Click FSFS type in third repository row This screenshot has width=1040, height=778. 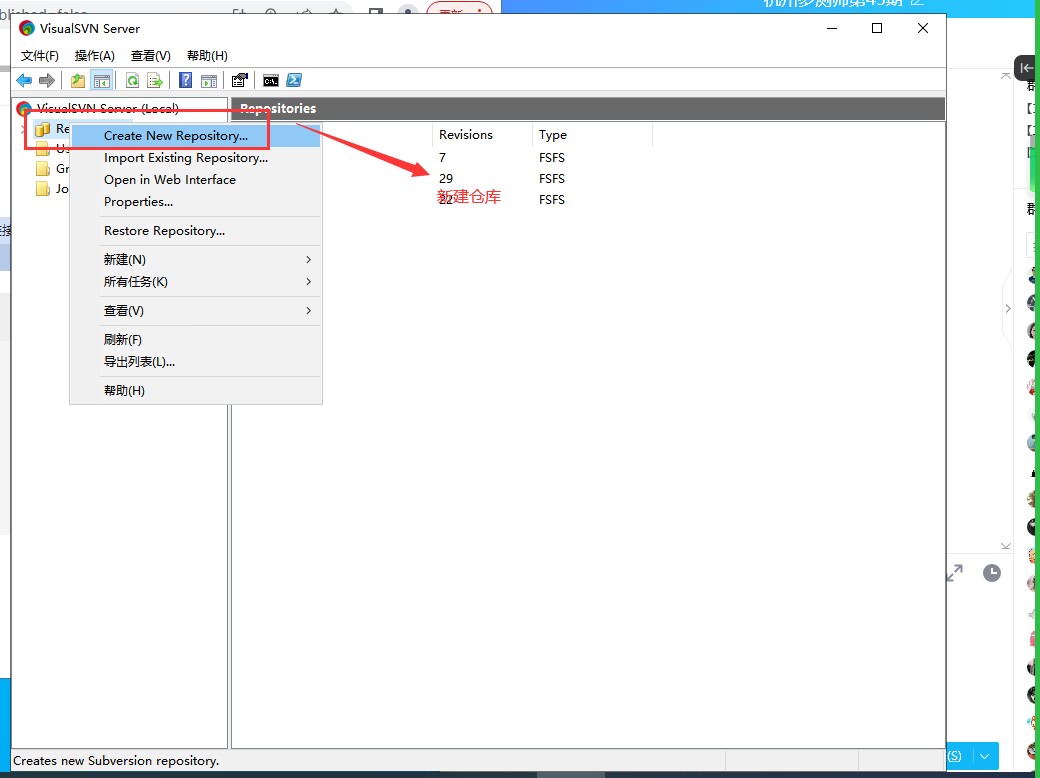pos(552,200)
